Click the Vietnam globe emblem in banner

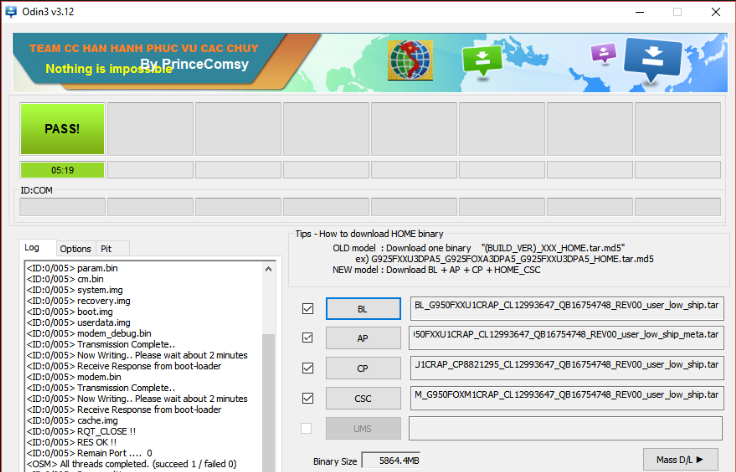pos(410,60)
